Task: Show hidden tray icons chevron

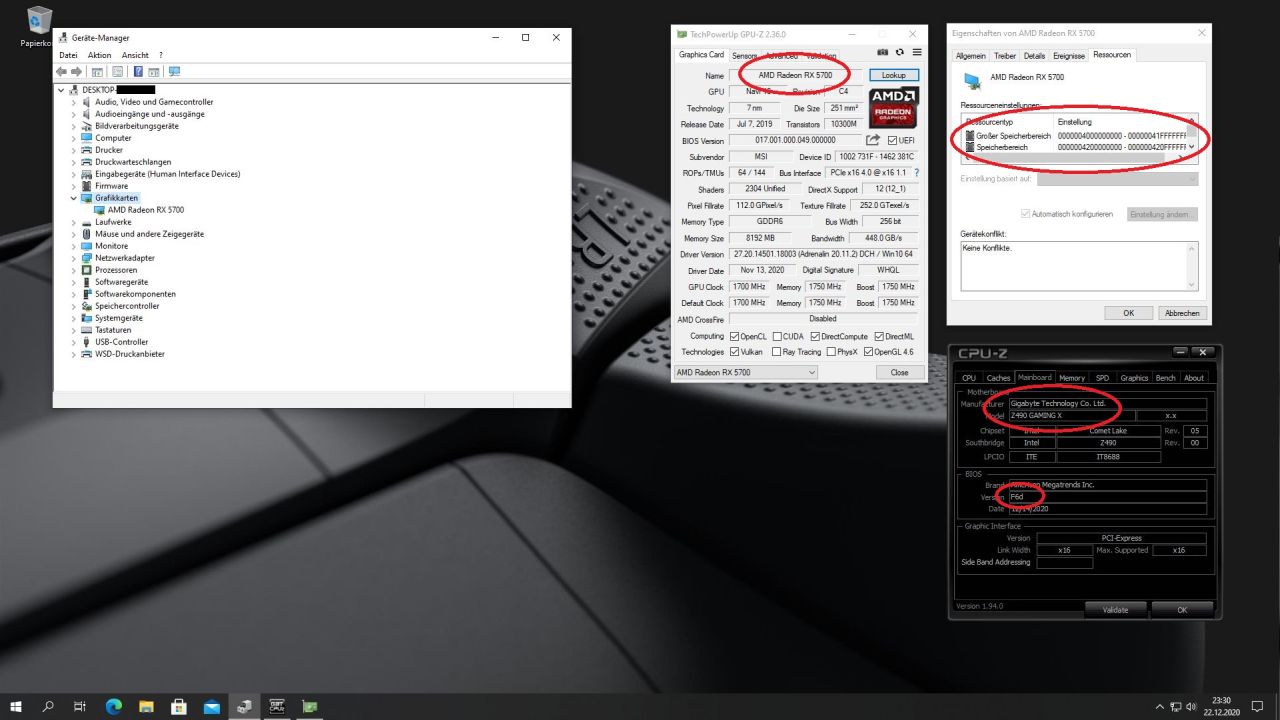Action: (x=1159, y=706)
